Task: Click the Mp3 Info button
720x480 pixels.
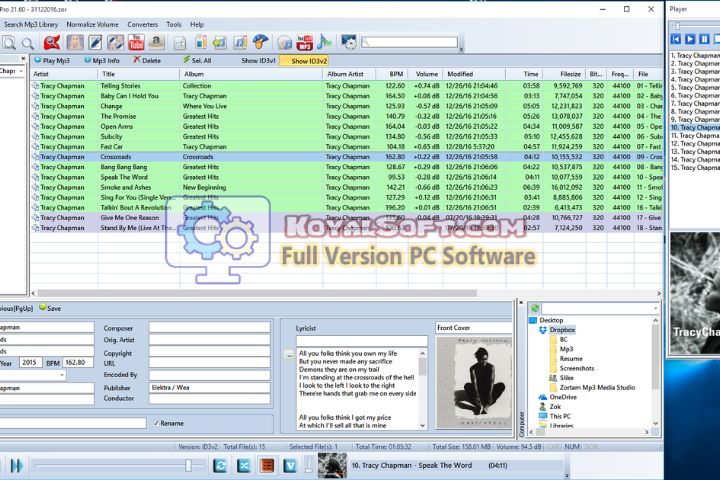Action: coord(101,60)
